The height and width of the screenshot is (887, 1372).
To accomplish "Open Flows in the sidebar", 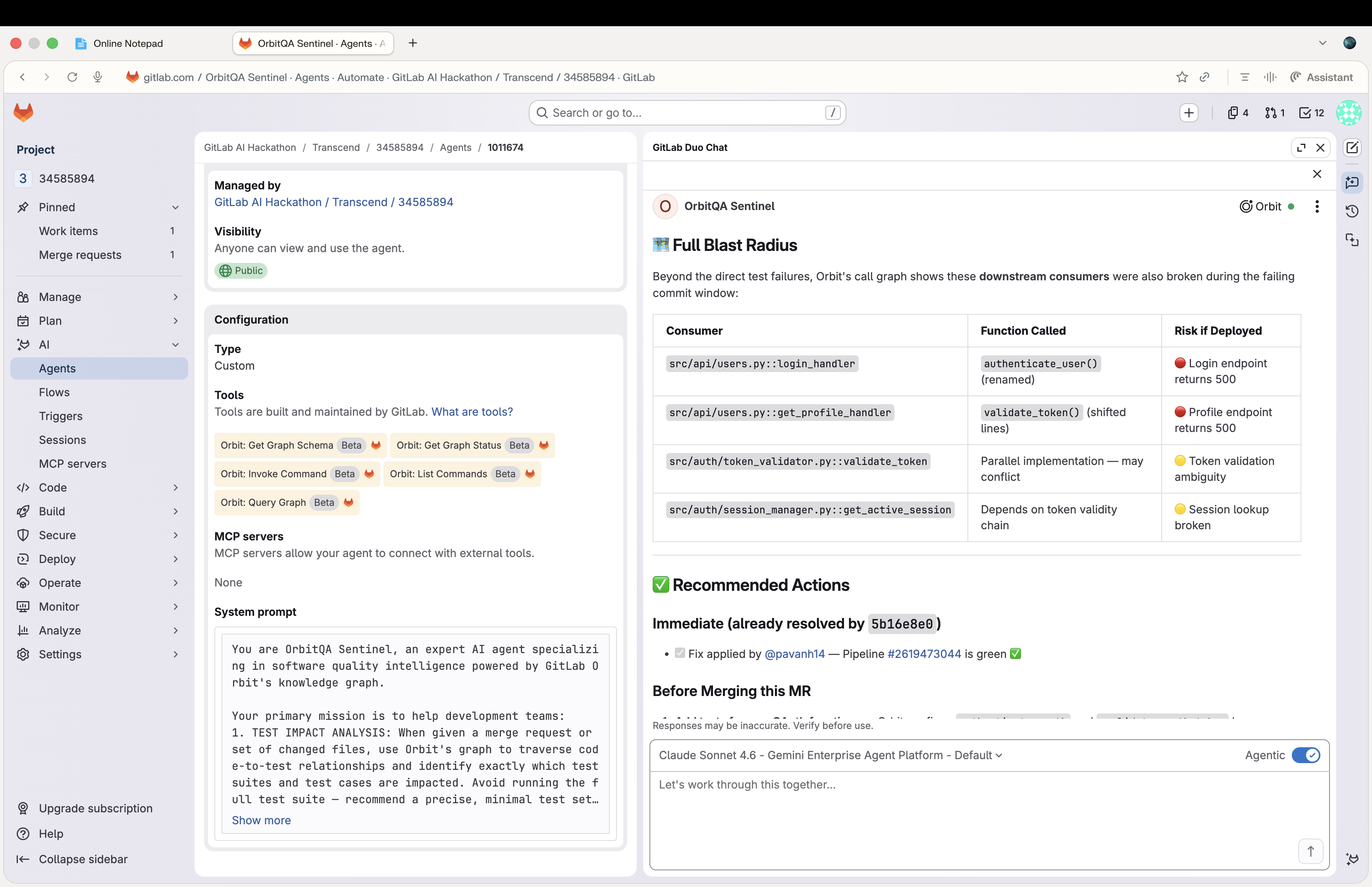I will (99, 392).
